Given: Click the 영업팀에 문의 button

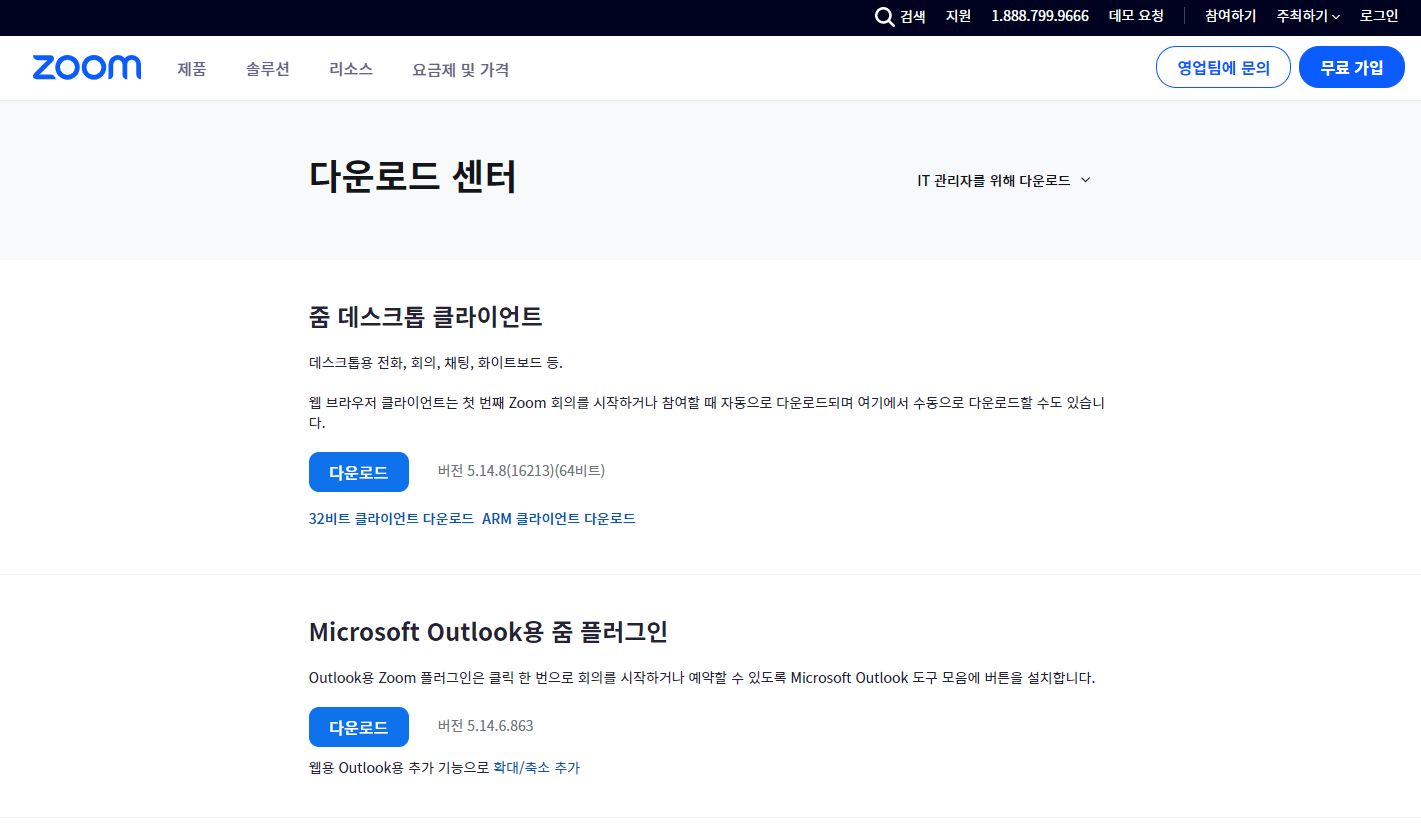Looking at the screenshot, I should [1222, 66].
